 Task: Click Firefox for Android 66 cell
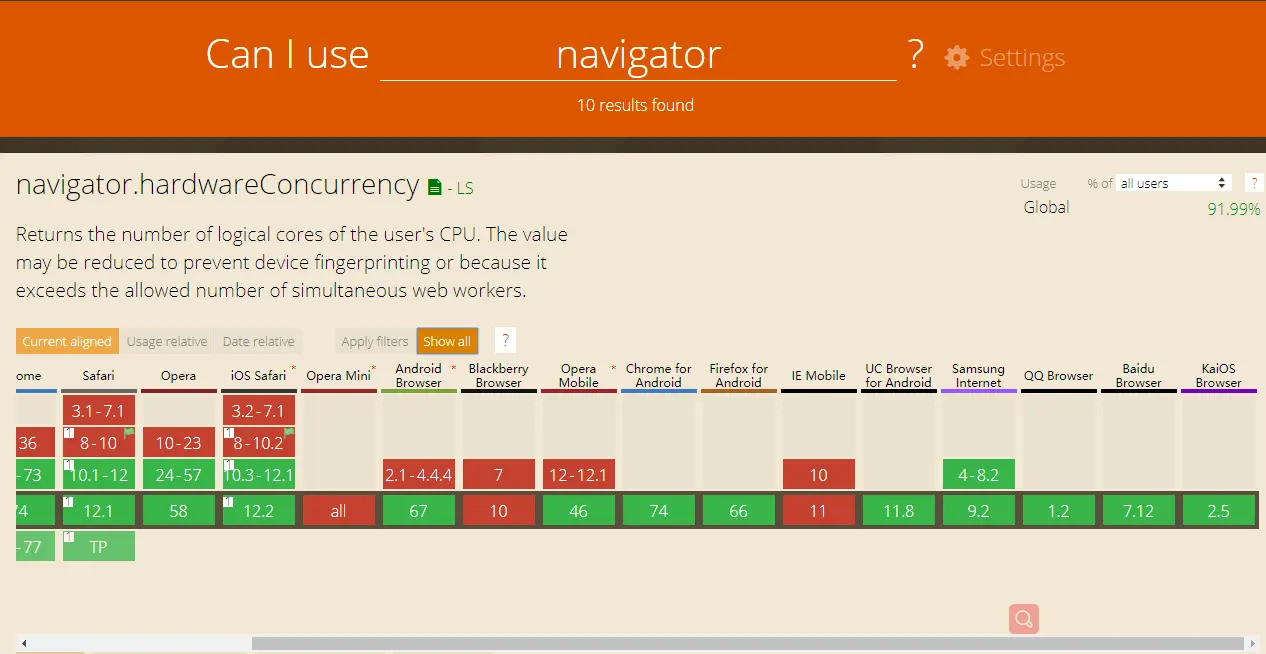point(739,511)
